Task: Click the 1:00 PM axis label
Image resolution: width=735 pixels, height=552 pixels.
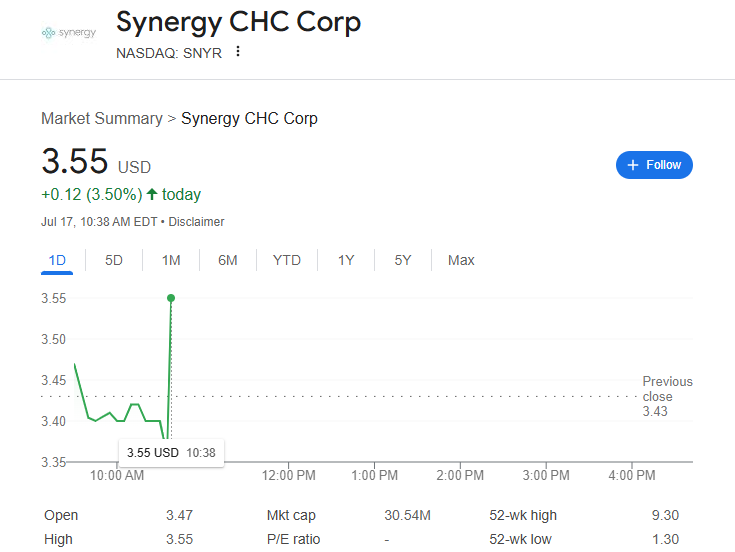Action: 375,475
